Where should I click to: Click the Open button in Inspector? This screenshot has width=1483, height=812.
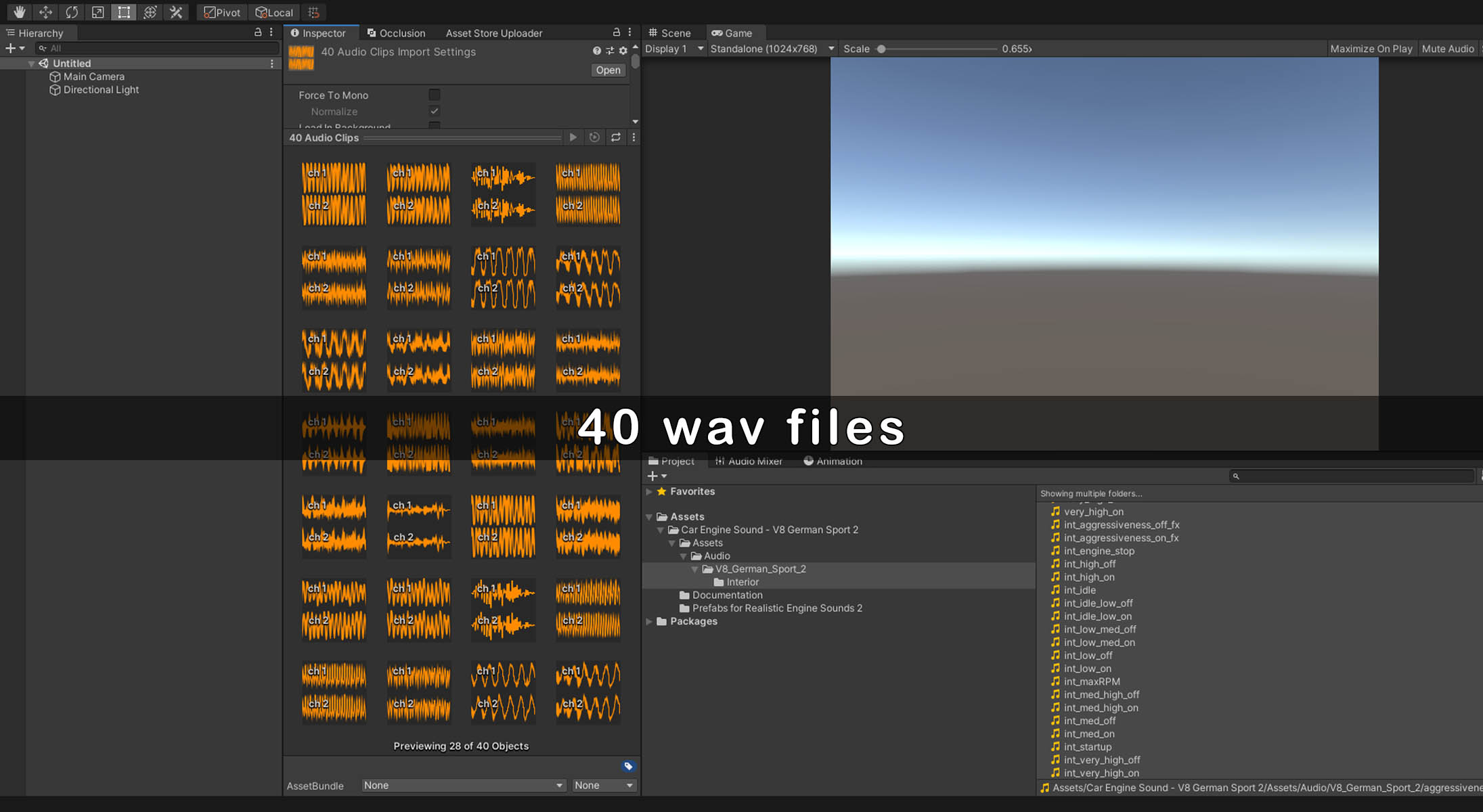(608, 70)
